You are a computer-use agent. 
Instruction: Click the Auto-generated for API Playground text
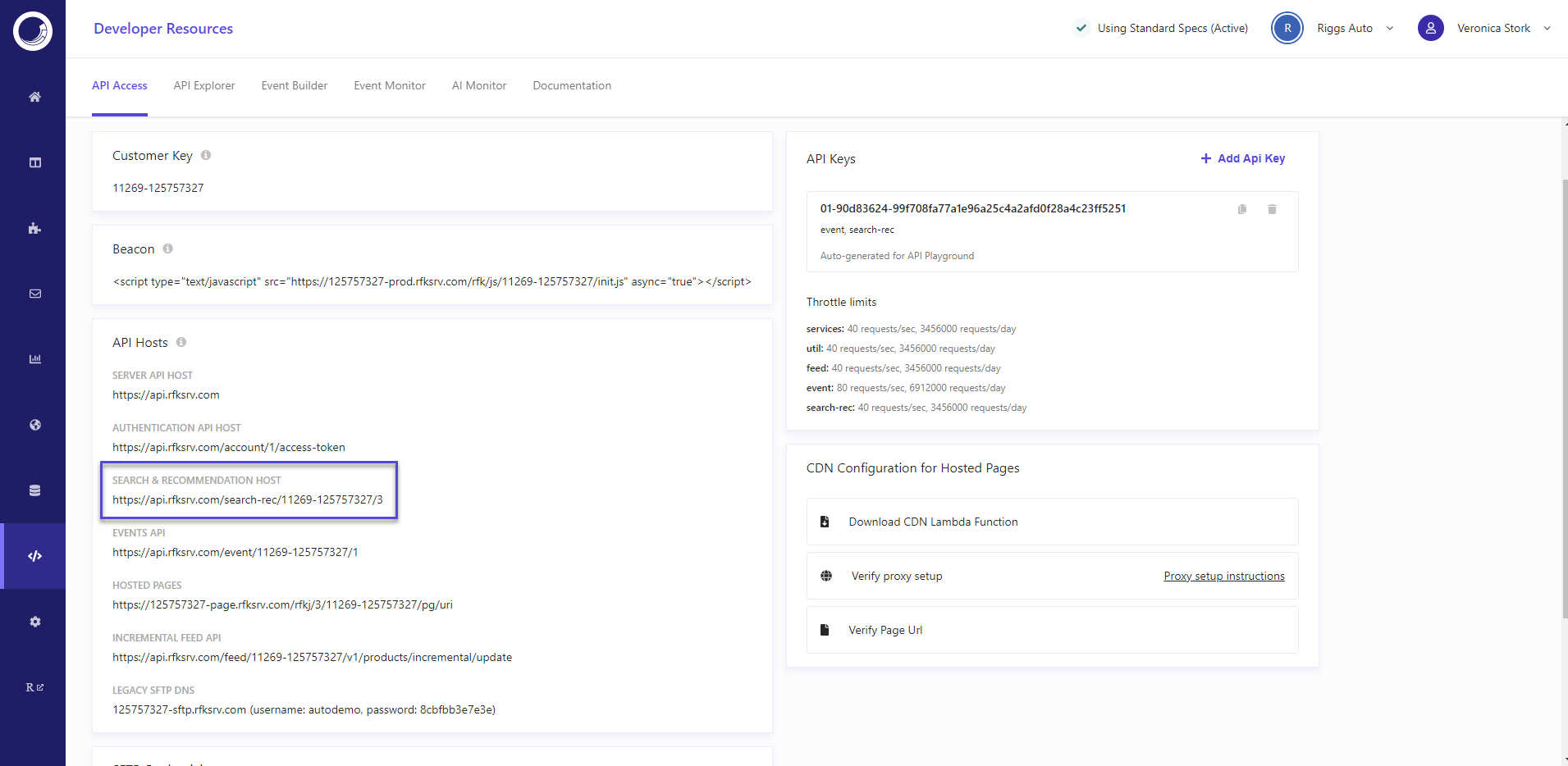click(x=897, y=256)
